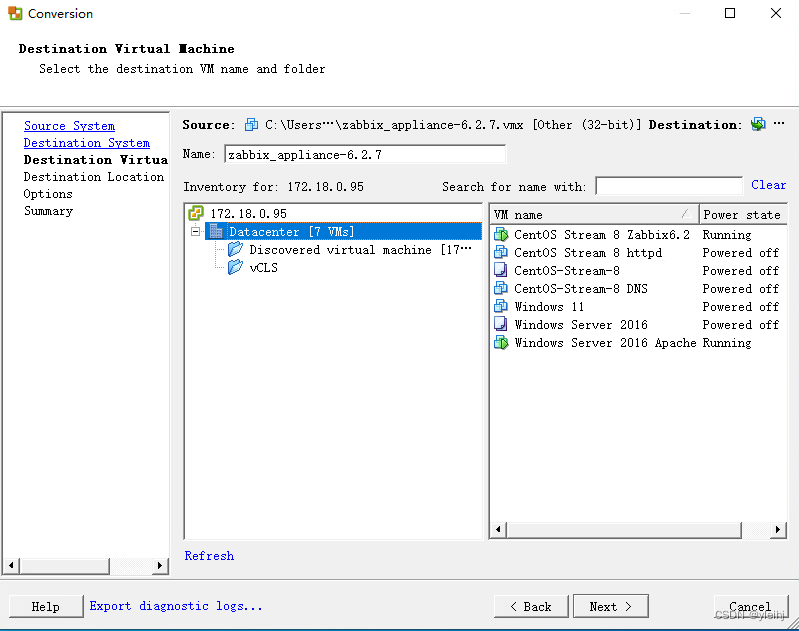Screen dimensions: 799x631
Task: Go Back to the previous step
Action: (531, 607)
